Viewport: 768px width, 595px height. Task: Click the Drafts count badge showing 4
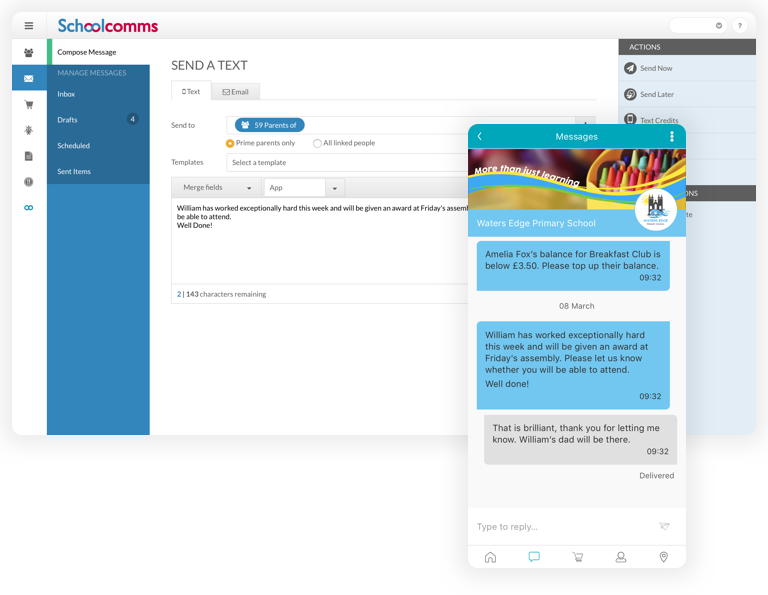point(132,119)
